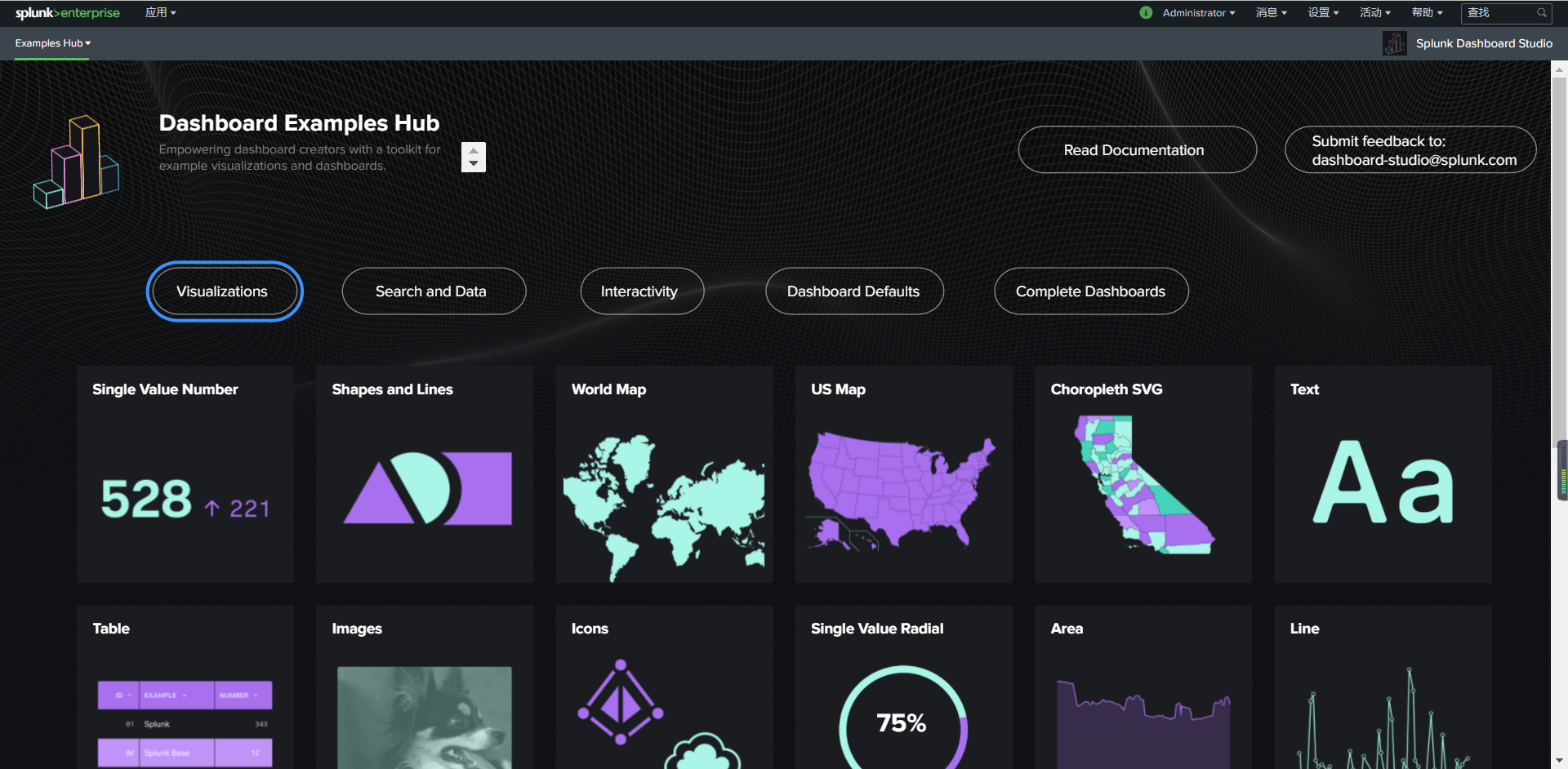Open the World Map example card
Screen dimensions: 1568x769
pyautogui.click(x=664, y=474)
